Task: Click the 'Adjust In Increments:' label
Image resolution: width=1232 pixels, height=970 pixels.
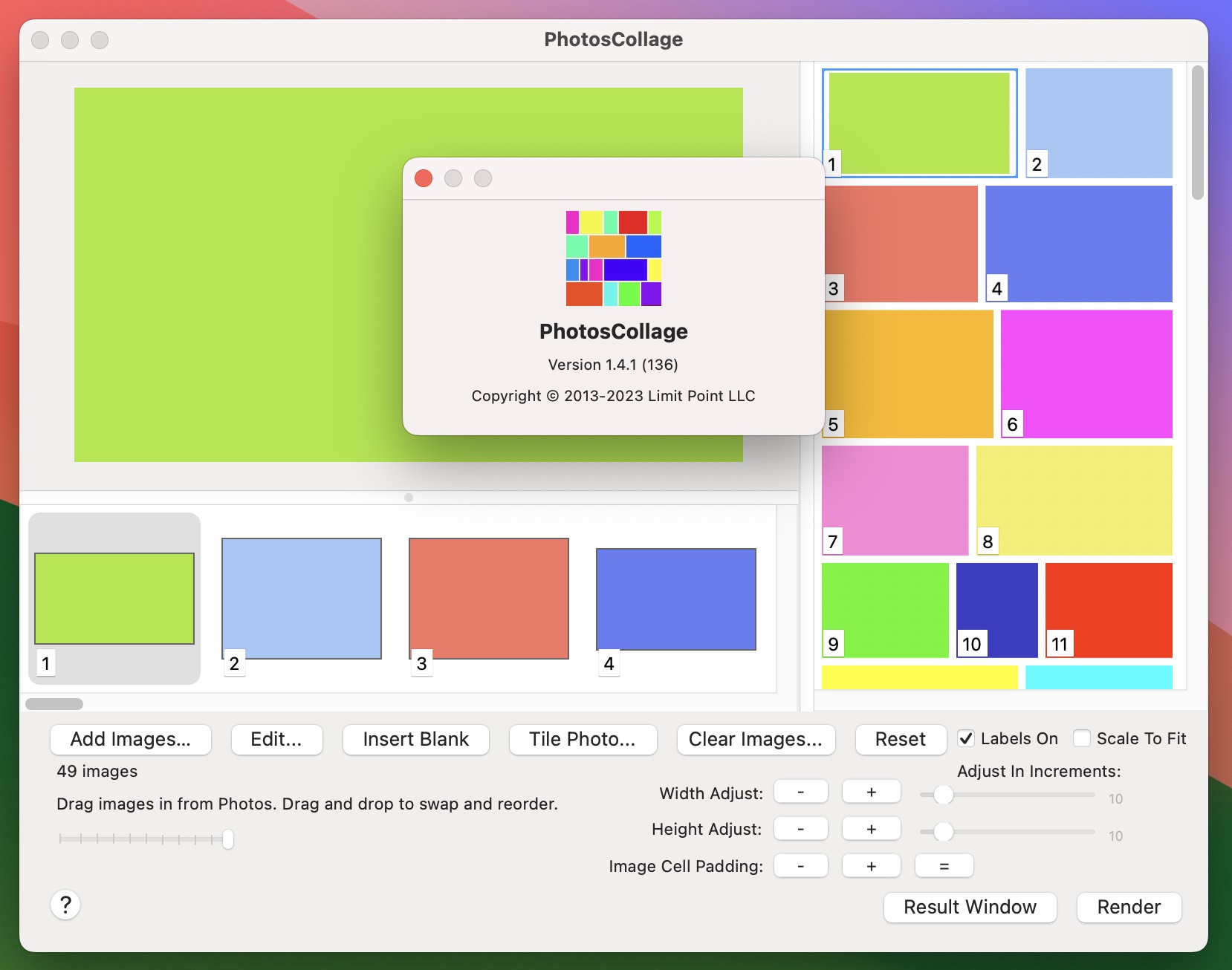Action: pos(1039,771)
